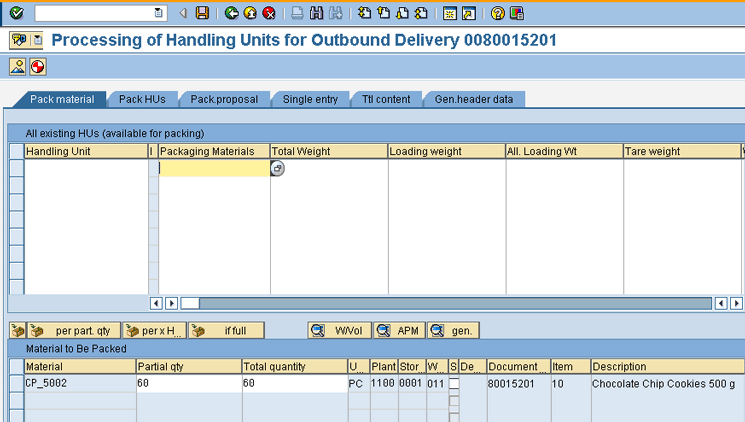Click the "per part. qty" pack button
The image size is (745, 422).
coord(74,330)
